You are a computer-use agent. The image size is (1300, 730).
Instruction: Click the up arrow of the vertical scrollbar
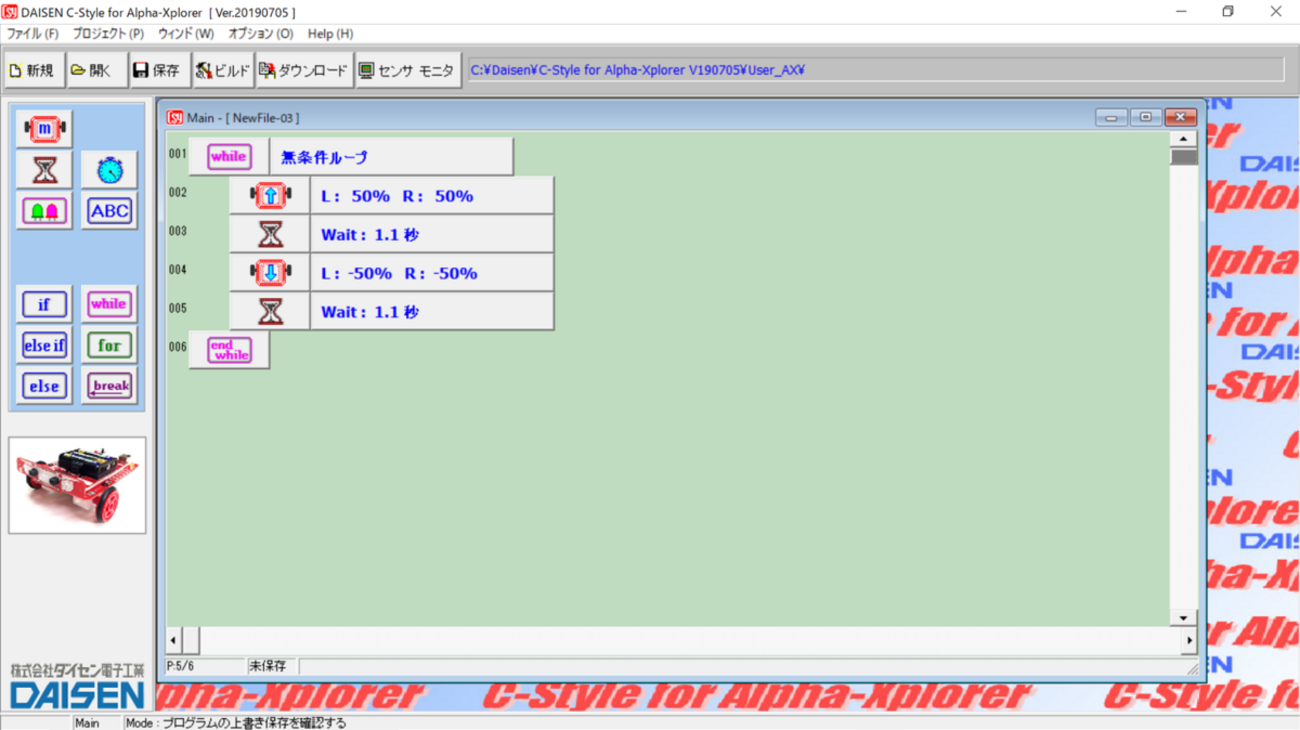[1184, 139]
